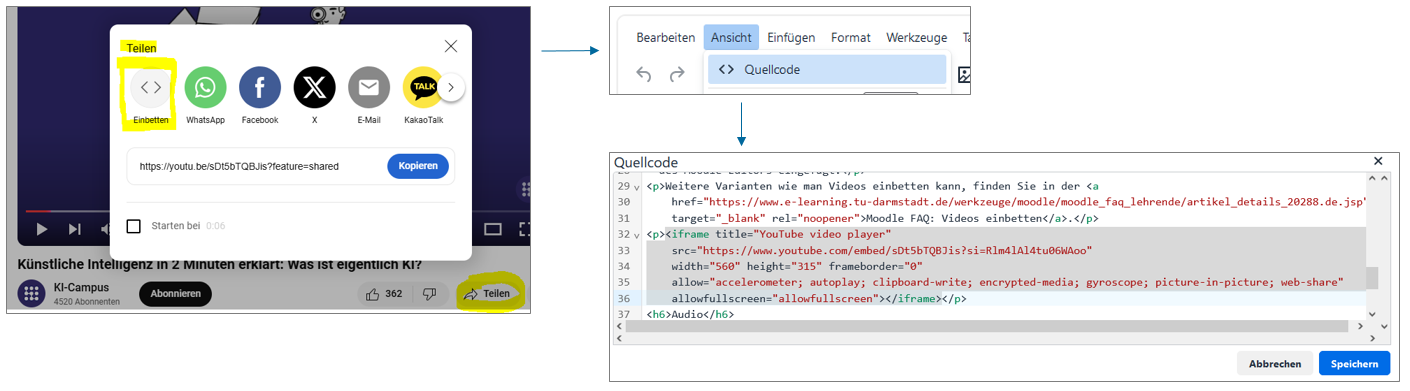Open the KI-Campus channel avatar
1410x391 pixels.
click(x=31, y=294)
